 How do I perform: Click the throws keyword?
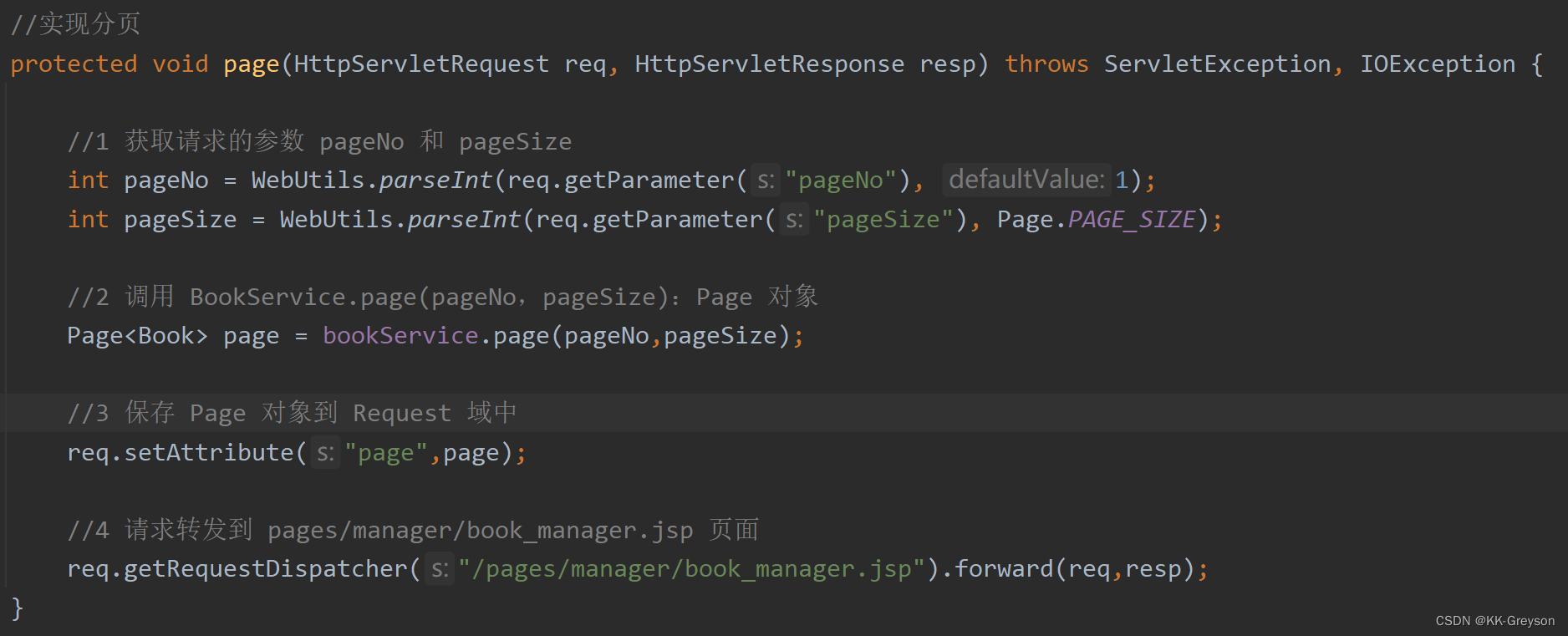(x=1046, y=64)
